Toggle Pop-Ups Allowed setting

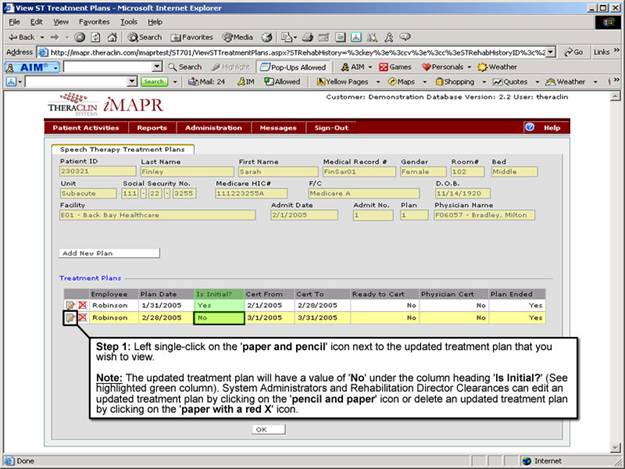pyautogui.click(x=293, y=67)
